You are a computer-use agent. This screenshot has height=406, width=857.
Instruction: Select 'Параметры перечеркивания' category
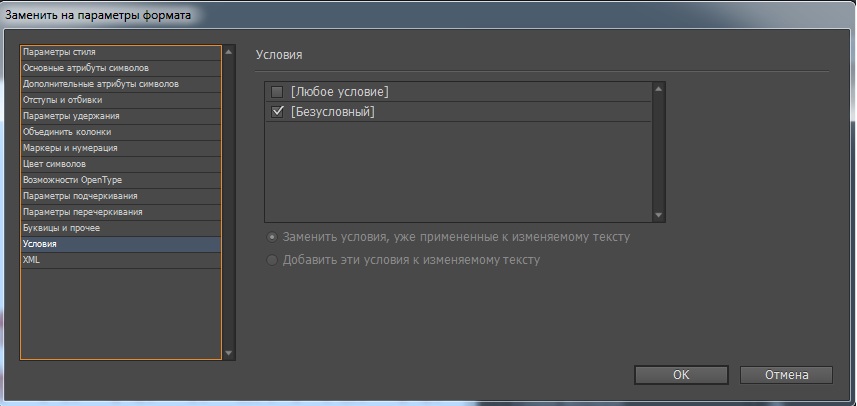(121, 212)
